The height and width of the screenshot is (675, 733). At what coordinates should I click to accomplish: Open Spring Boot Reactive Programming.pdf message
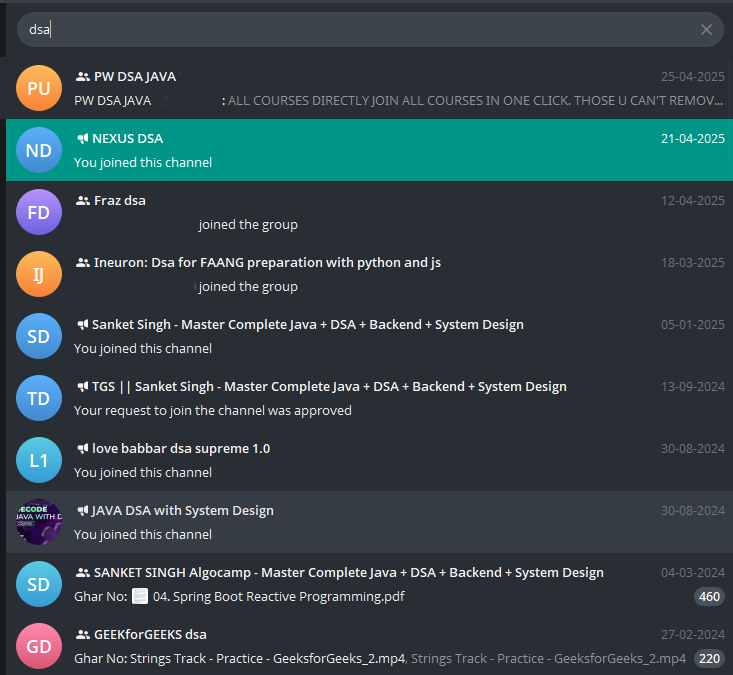tap(277, 597)
